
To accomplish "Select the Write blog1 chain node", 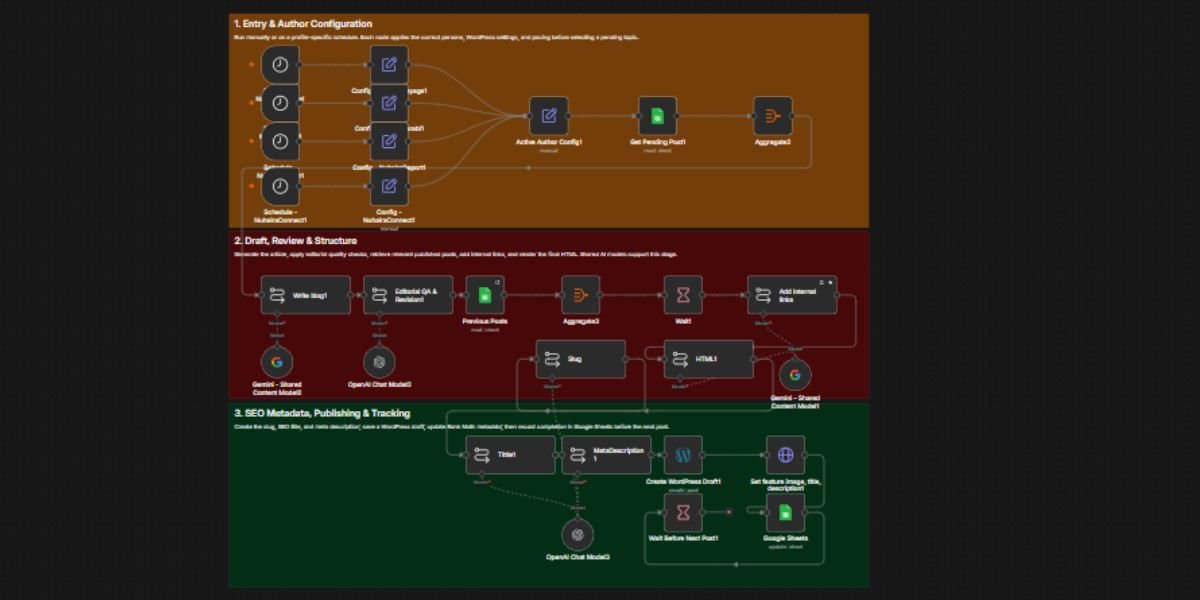I will coord(306,295).
